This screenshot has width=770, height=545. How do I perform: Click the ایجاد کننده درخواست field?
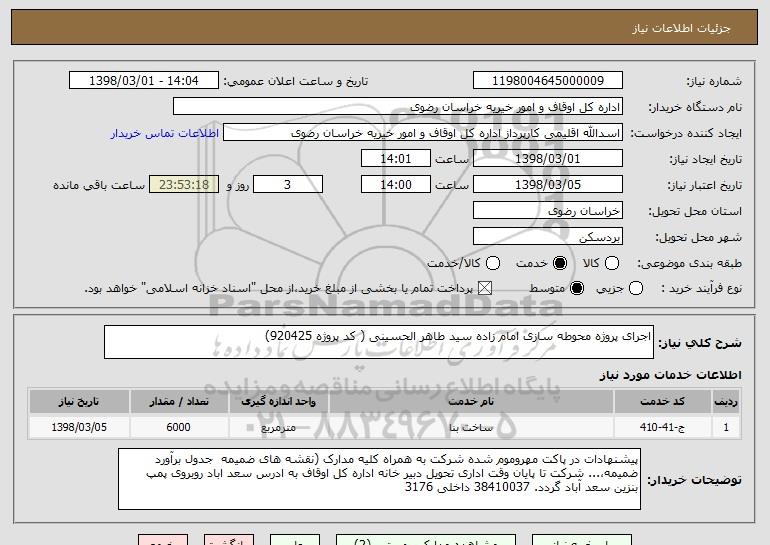click(423, 133)
